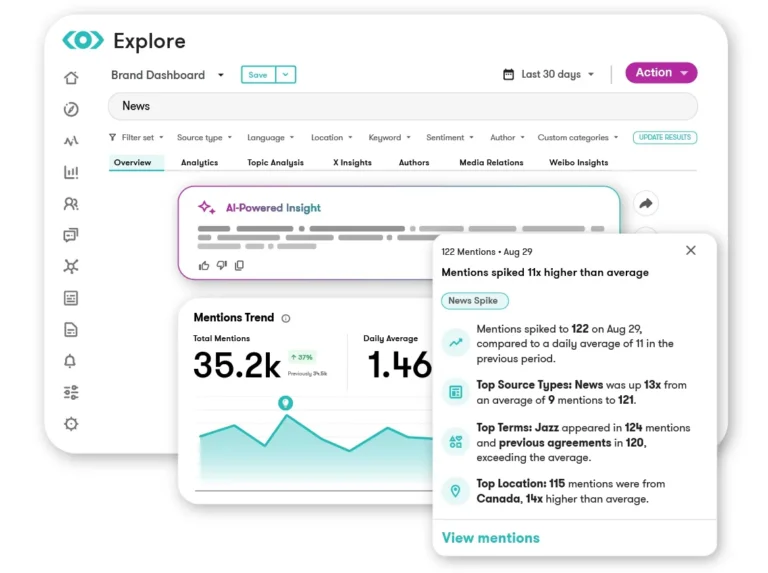Dislike the AI-Powered Insight with thumbs down

pos(222,265)
